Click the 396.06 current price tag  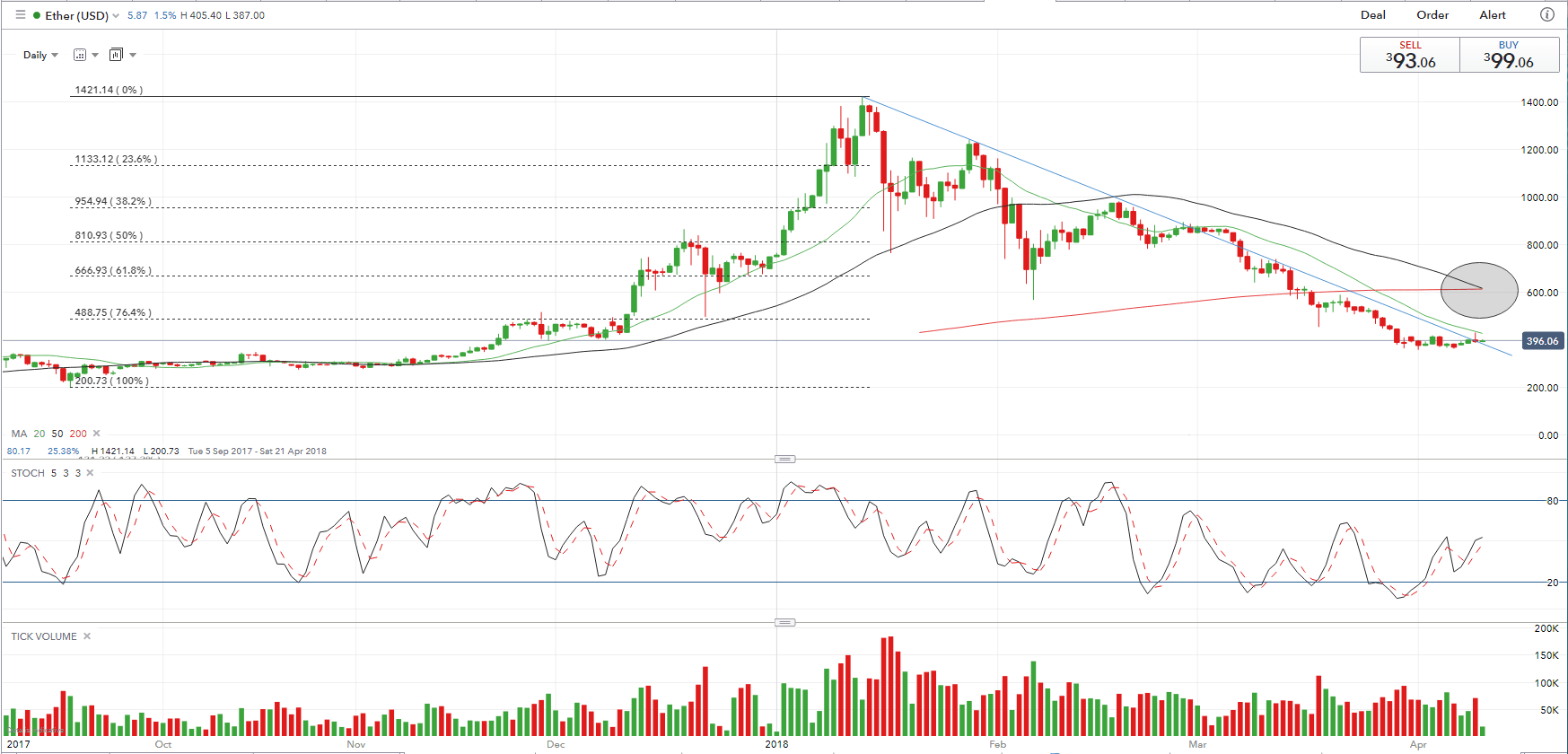(1543, 341)
